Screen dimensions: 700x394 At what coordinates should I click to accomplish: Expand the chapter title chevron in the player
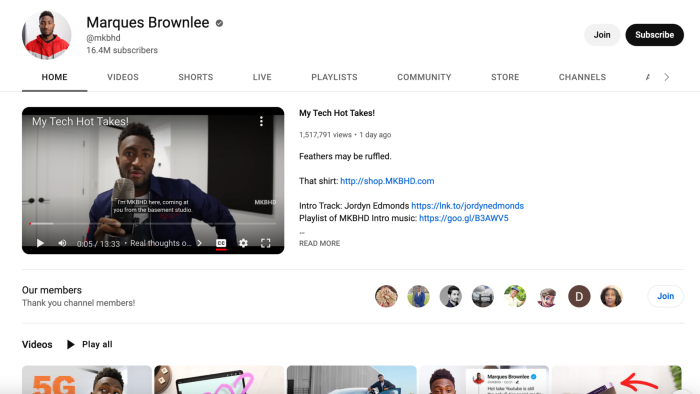click(200, 243)
